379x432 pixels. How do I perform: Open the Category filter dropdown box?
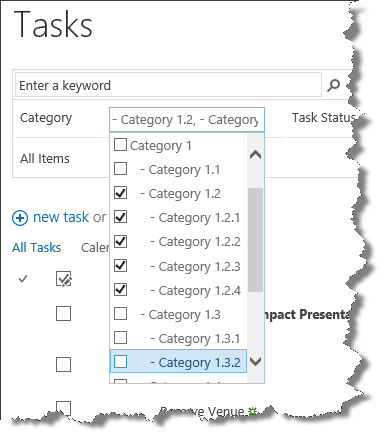pyautogui.click(x=187, y=120)
